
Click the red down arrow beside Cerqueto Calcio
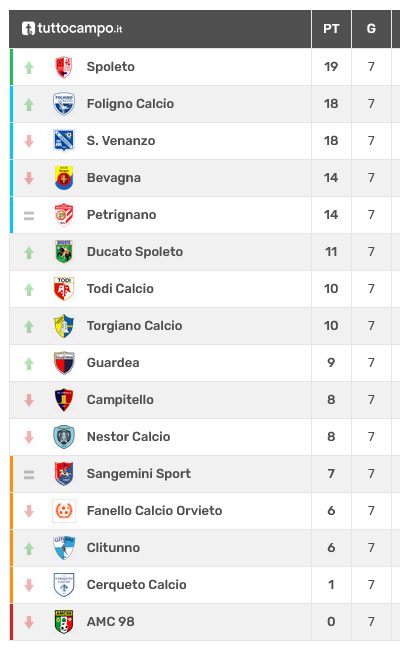tap(29, 585)
